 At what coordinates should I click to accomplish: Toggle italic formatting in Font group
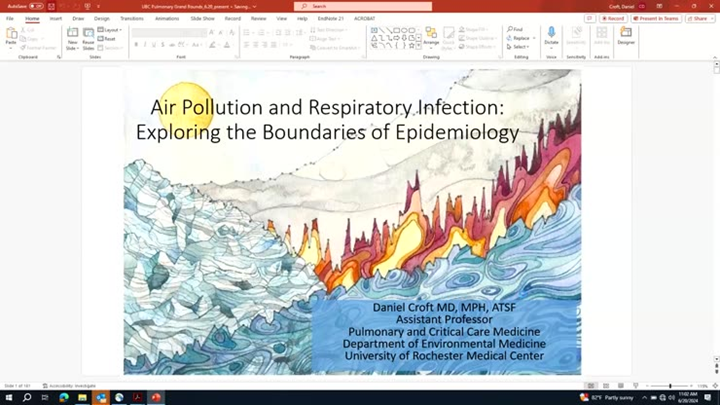coord(145,45)
